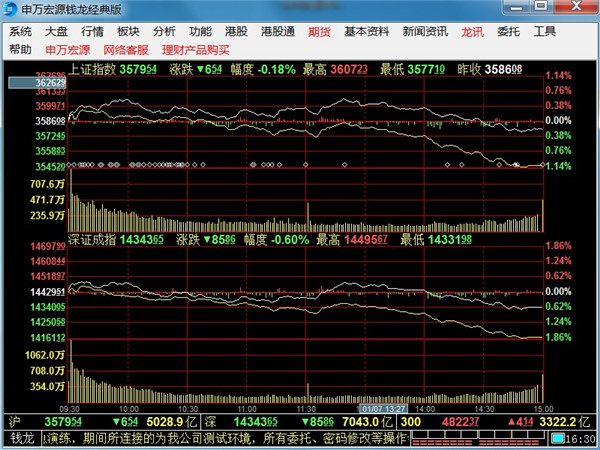600x450 pixels.
Task: Open the 港股通 menu
Action: 278,32
